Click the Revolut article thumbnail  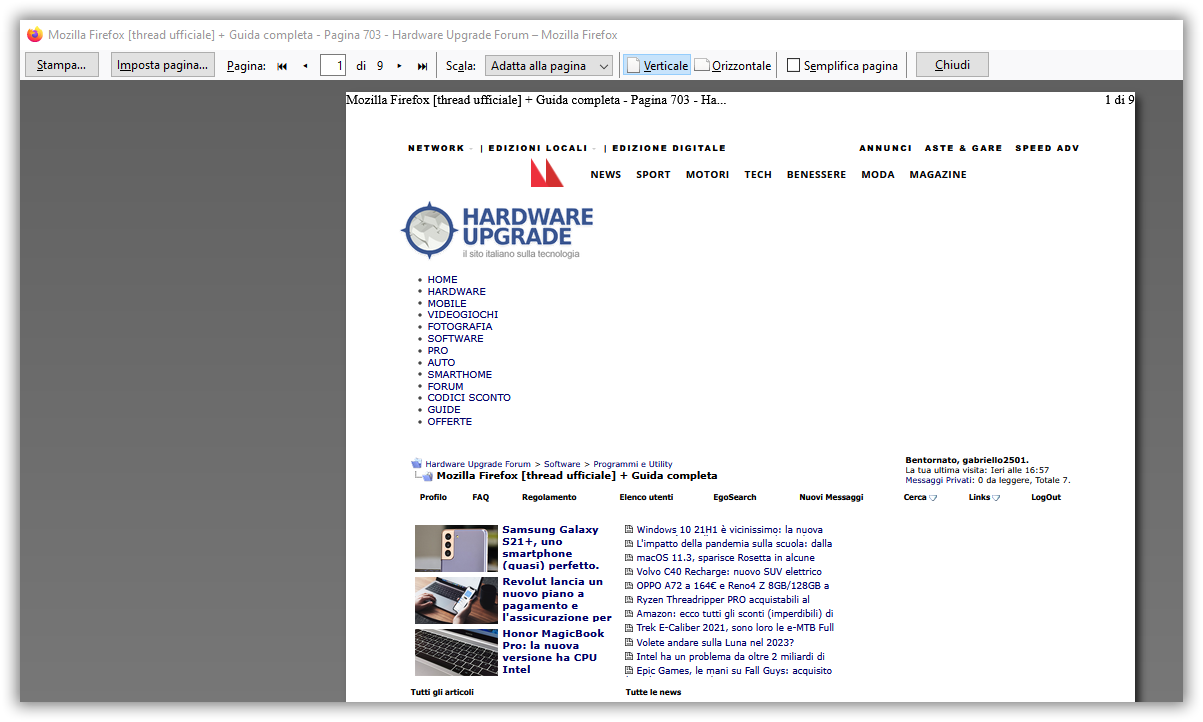456,601
